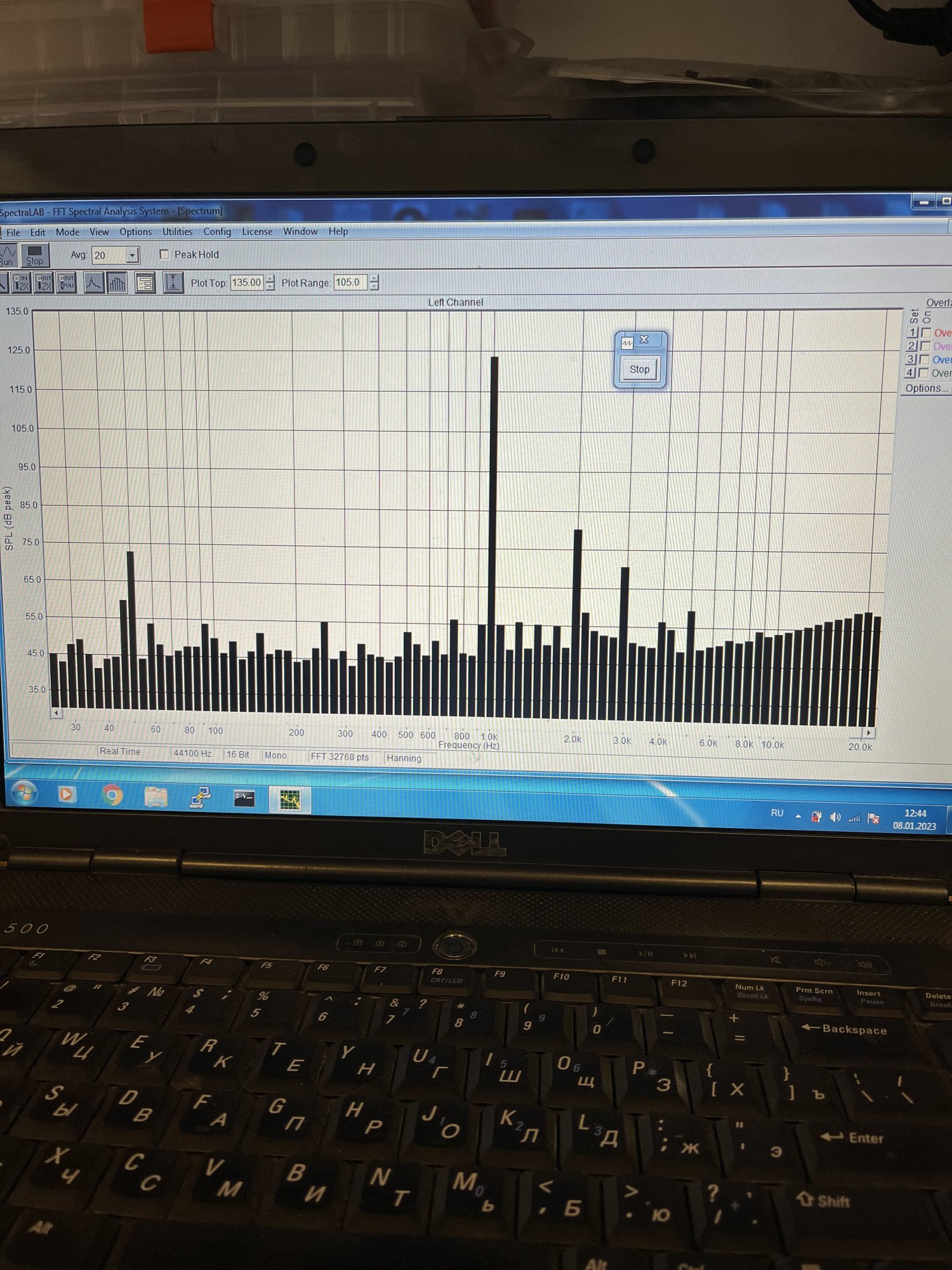Click the small waveform icon in floating Stop window

pos(627,343)
